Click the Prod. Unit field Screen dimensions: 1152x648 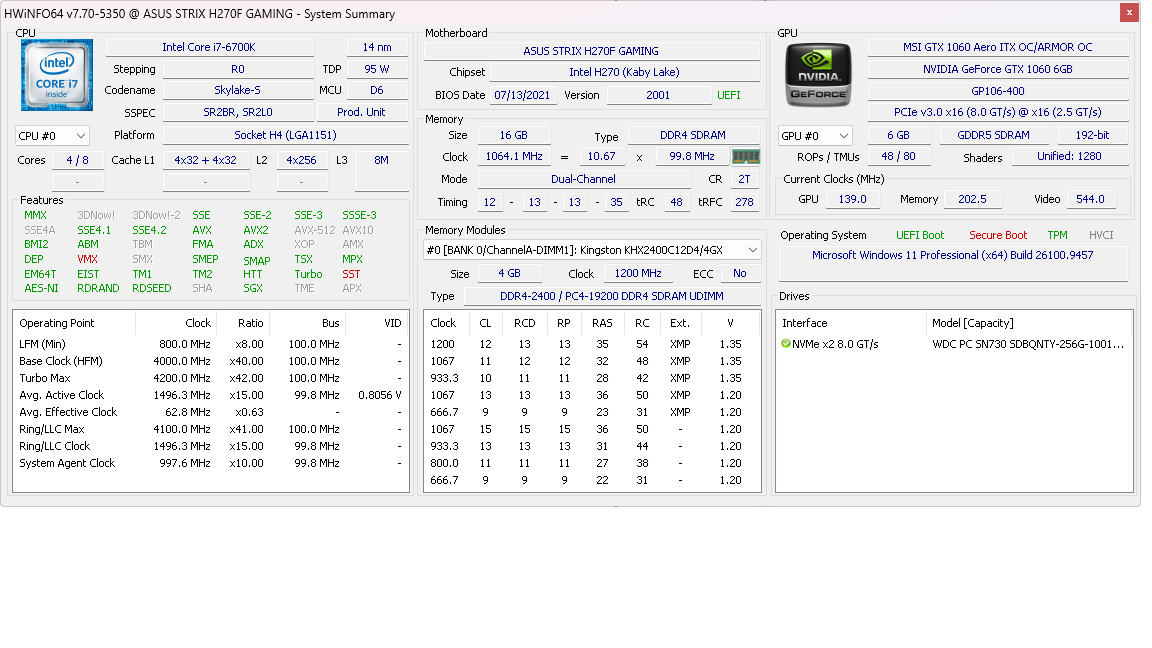[x=361, y=112]
